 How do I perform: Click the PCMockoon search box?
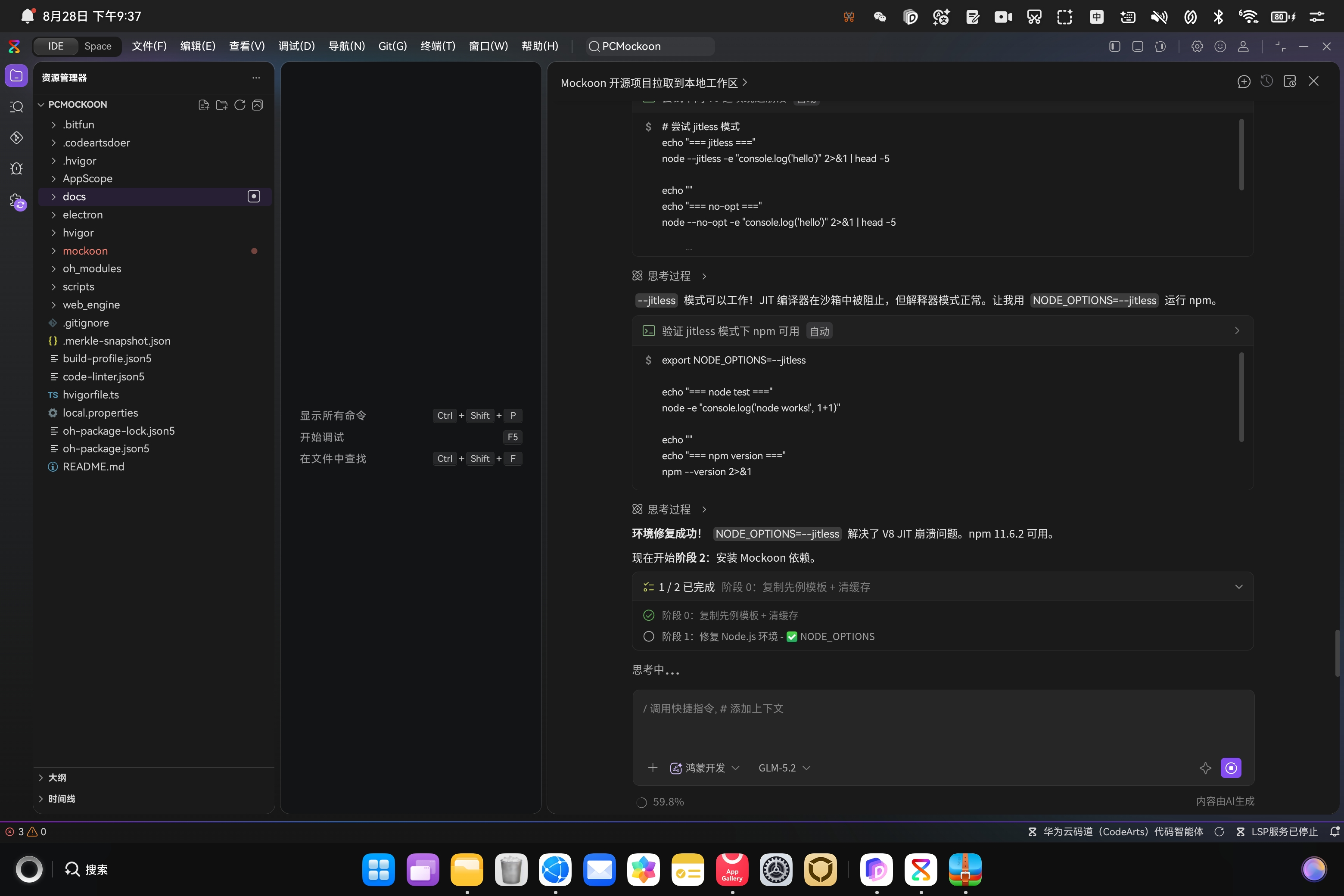[650, 46]
